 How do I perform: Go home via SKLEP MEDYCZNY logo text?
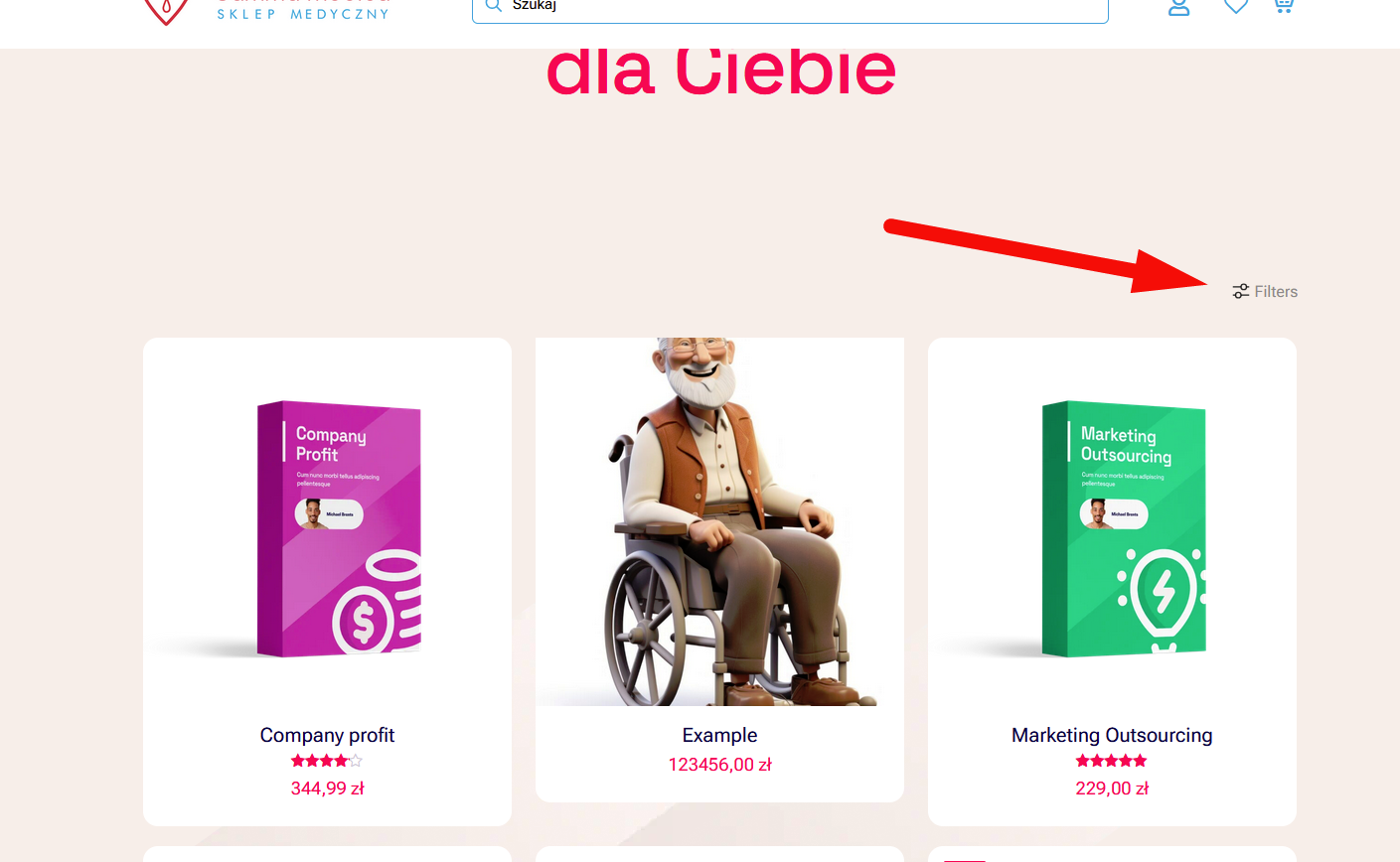click(303, 14)
